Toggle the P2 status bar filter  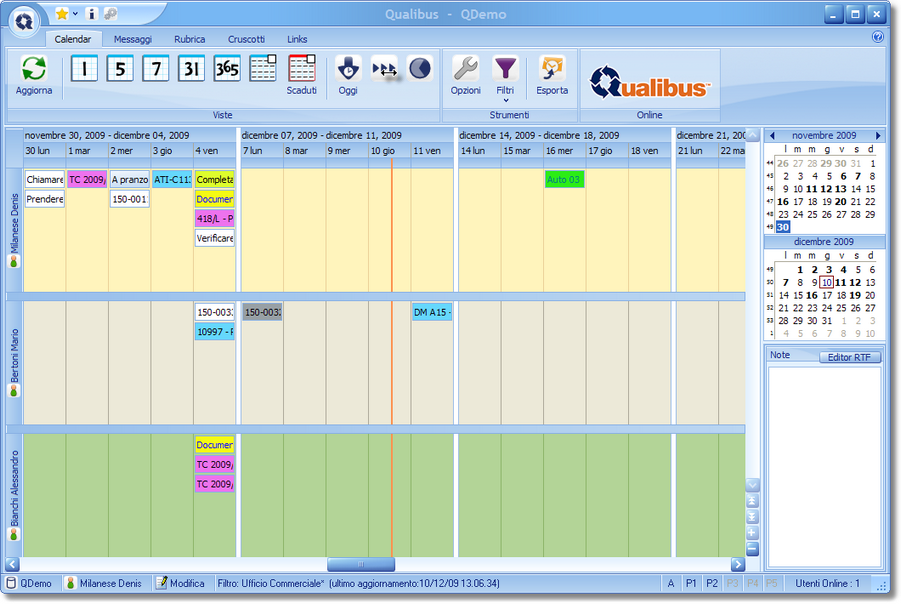point(712,583)
